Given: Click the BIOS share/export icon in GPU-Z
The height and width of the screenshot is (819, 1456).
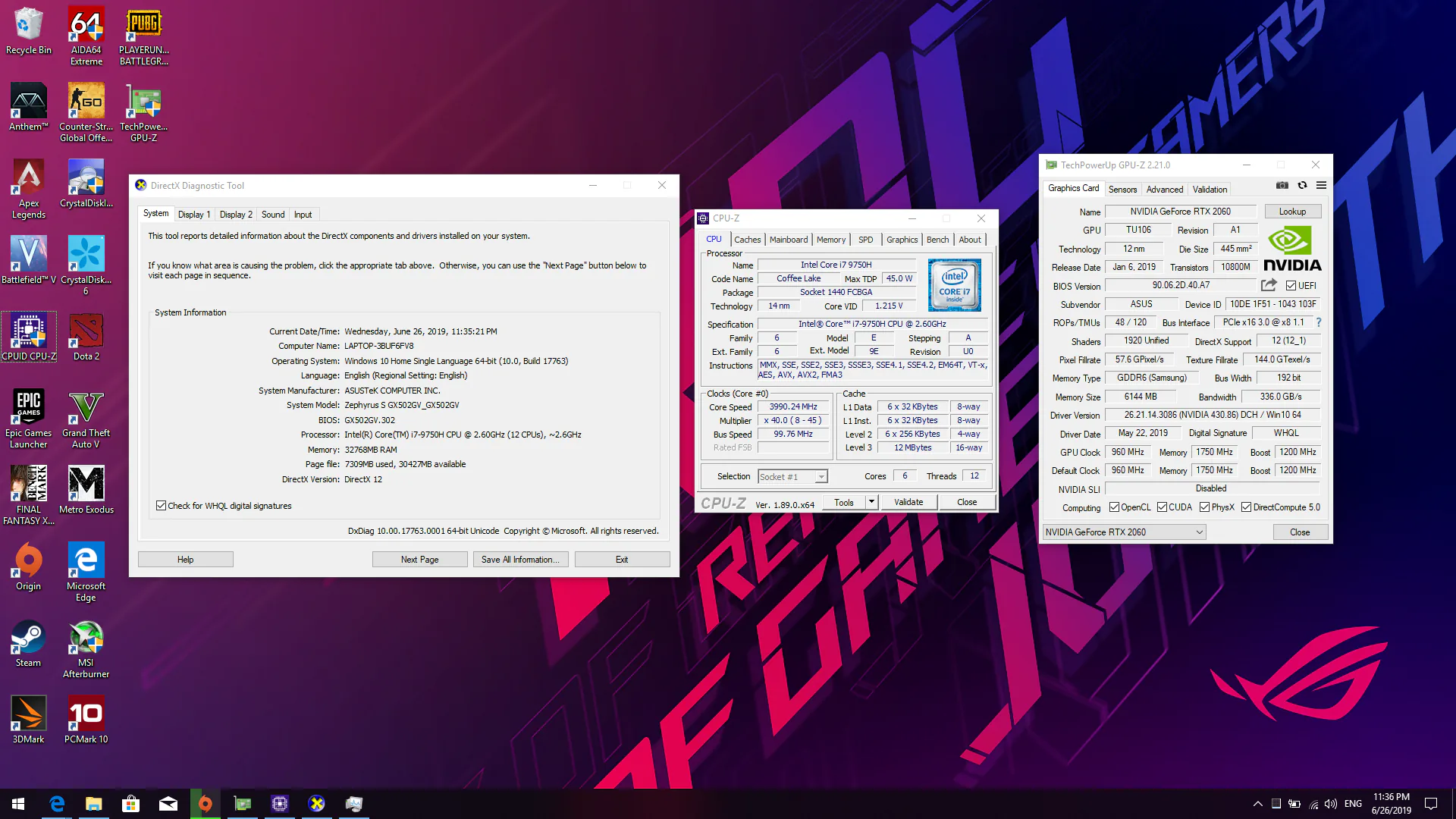Looking at the screenshot, I should coord(1269,285).
